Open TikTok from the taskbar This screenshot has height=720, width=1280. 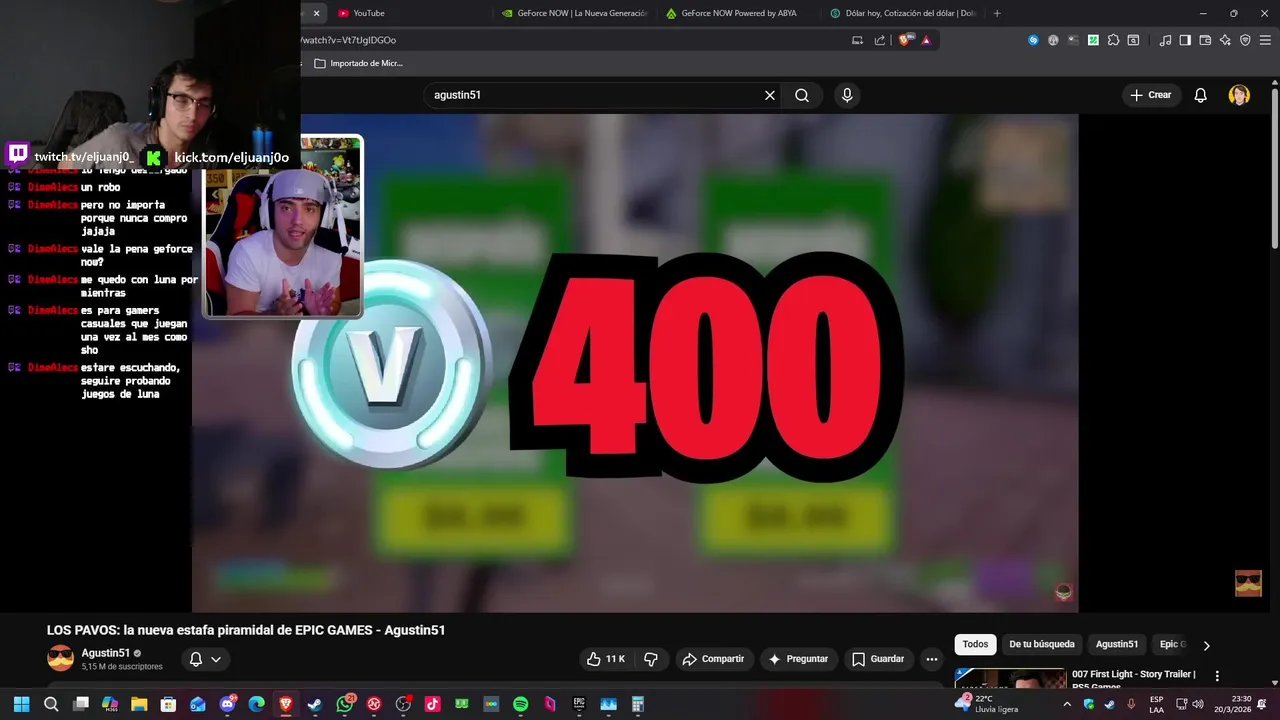coord(432,704)
